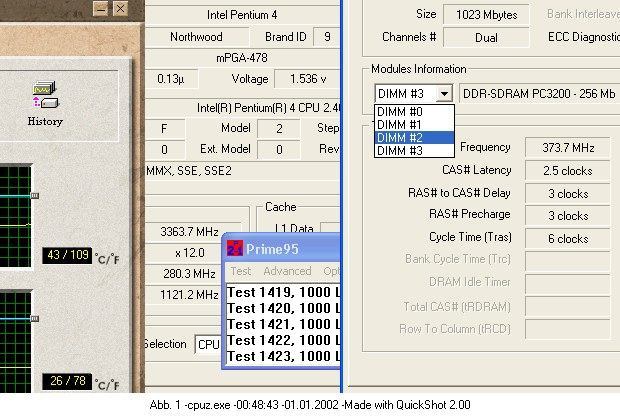Click the 280.3 MHz FSB value
The width and height of the screenshot is (620, 416).
coord(189,274)
